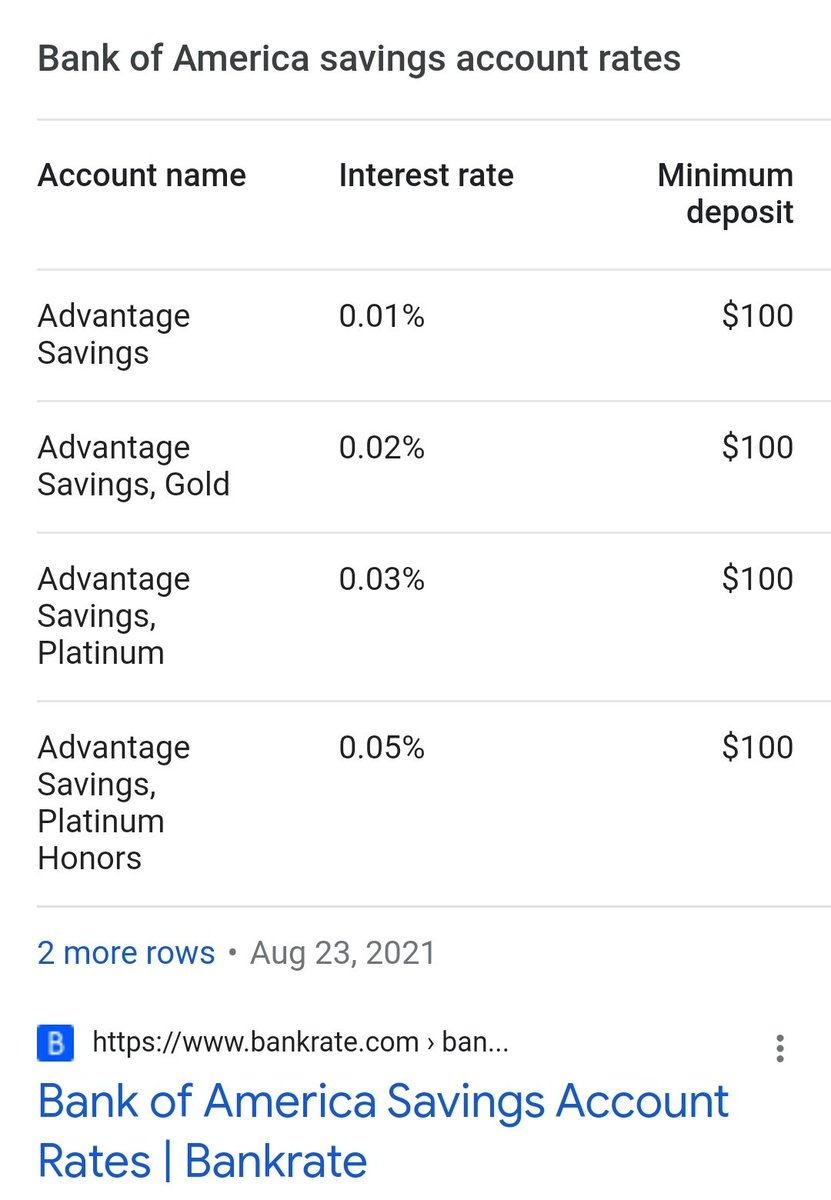The width and height of the screenshot is (831, 1200).
Task: Click the bankrate.com URL breadcrumb
Action: pos(301,1043)
